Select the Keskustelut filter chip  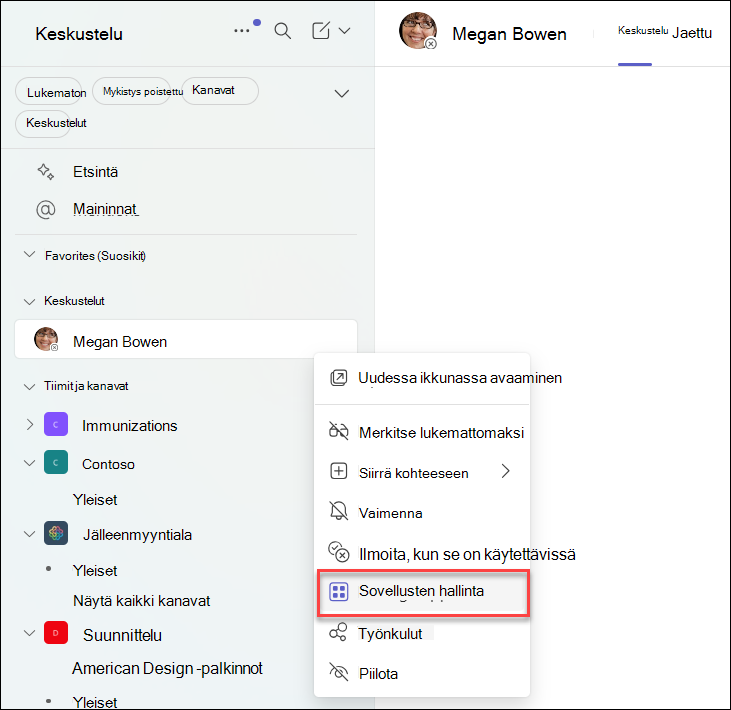(x=43, y=124)
